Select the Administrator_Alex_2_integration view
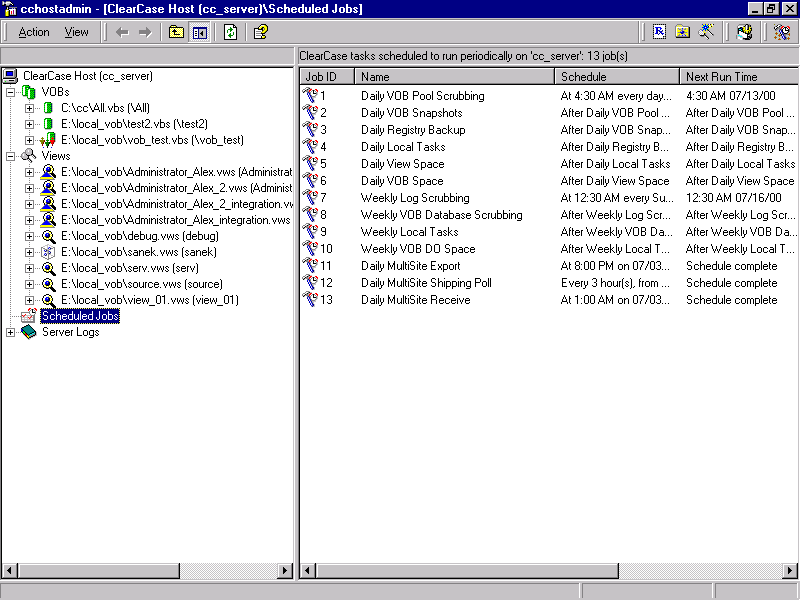The image size is (800, 600). 177,204
